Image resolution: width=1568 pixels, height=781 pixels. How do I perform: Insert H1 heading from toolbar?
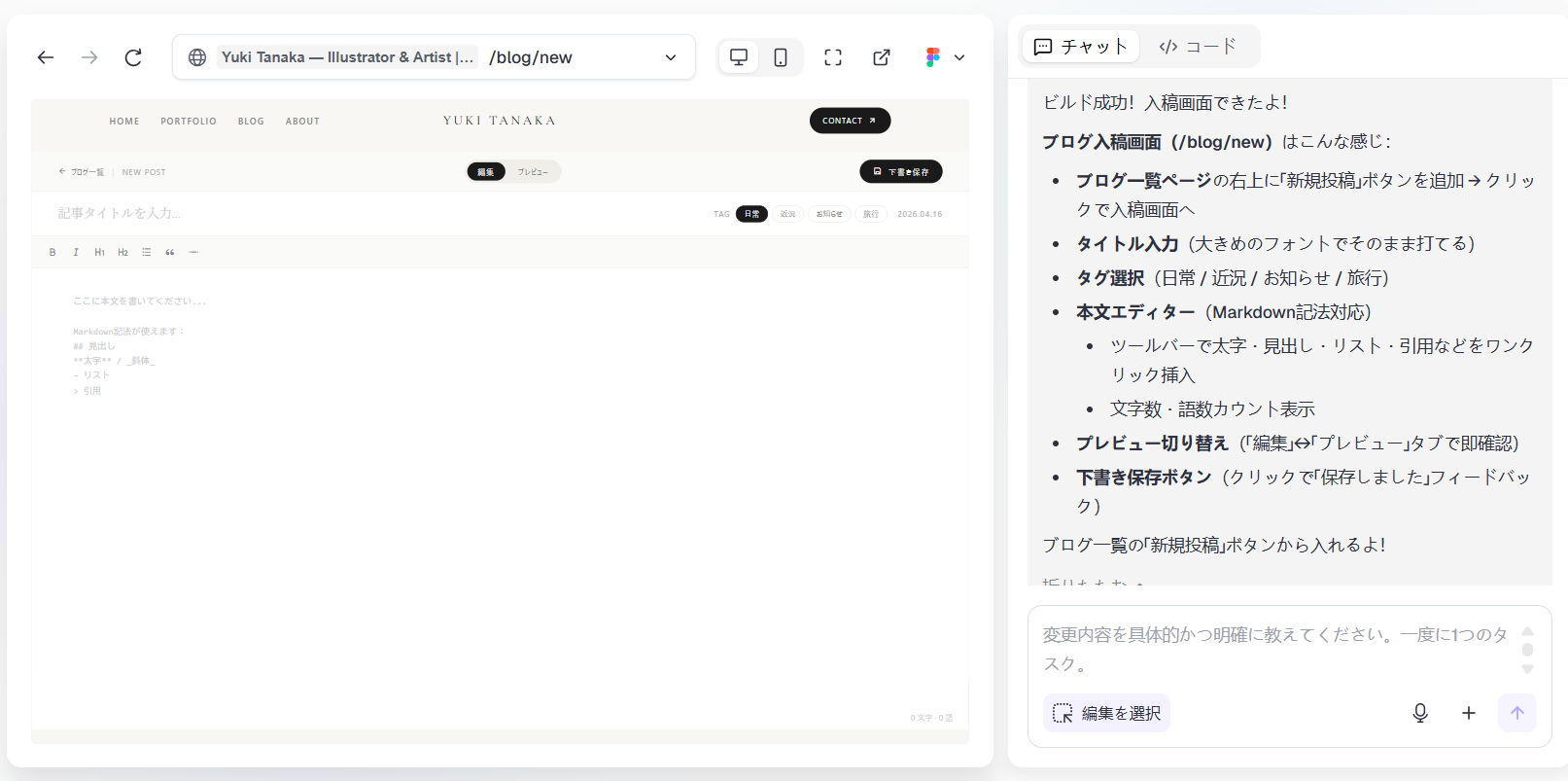(x=99, y=252)
